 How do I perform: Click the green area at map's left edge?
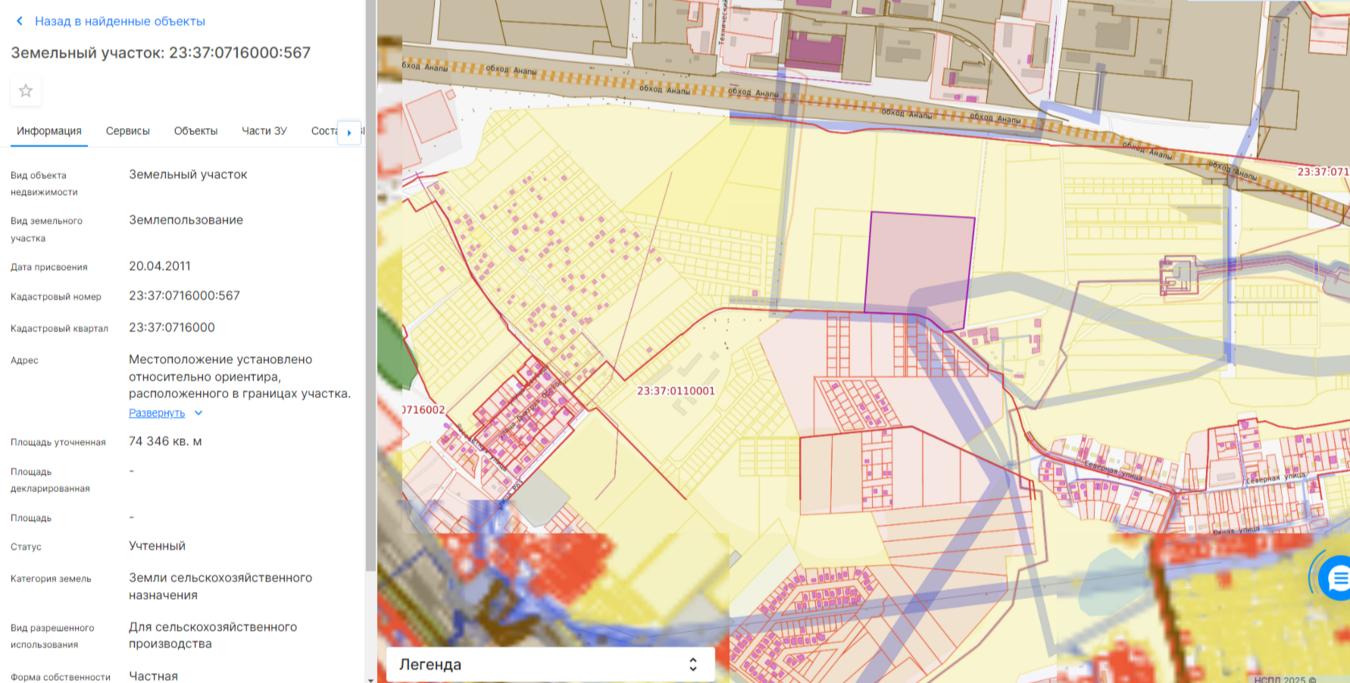[x=390, y=350]
